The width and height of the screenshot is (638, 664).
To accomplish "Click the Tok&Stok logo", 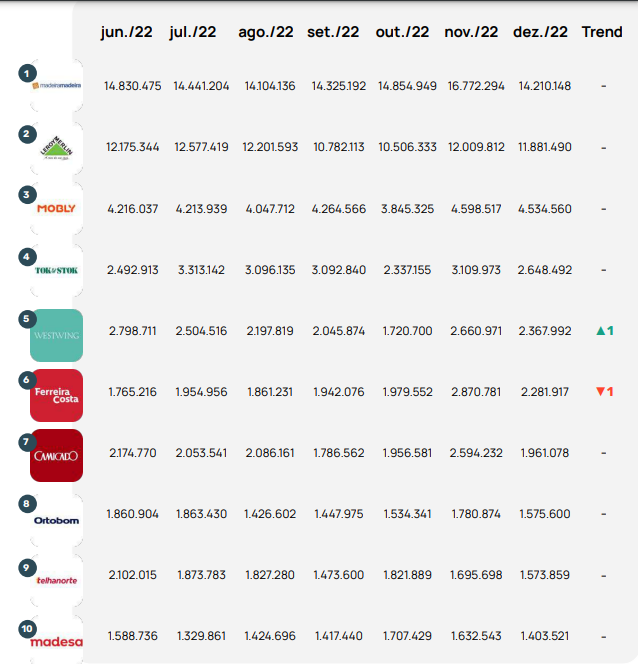I will tap(57, 270).
